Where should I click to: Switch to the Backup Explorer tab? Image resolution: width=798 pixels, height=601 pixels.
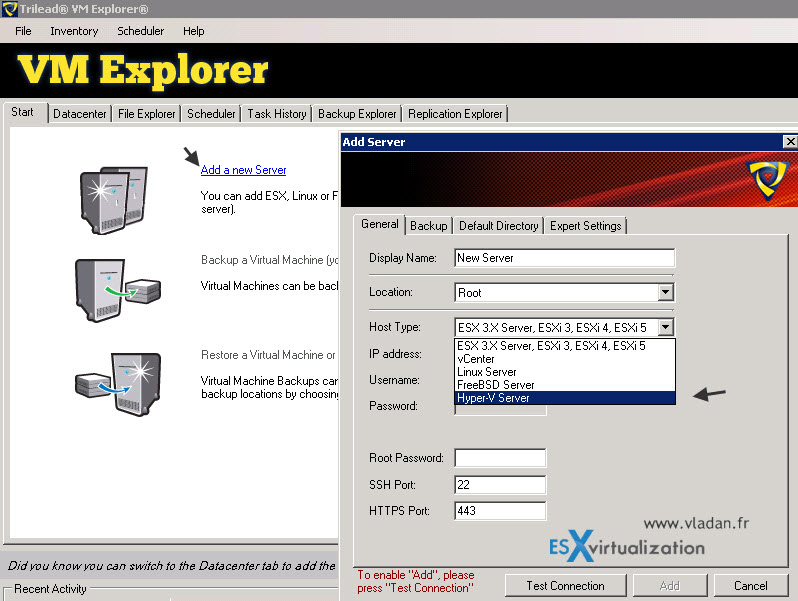point(357,114)
